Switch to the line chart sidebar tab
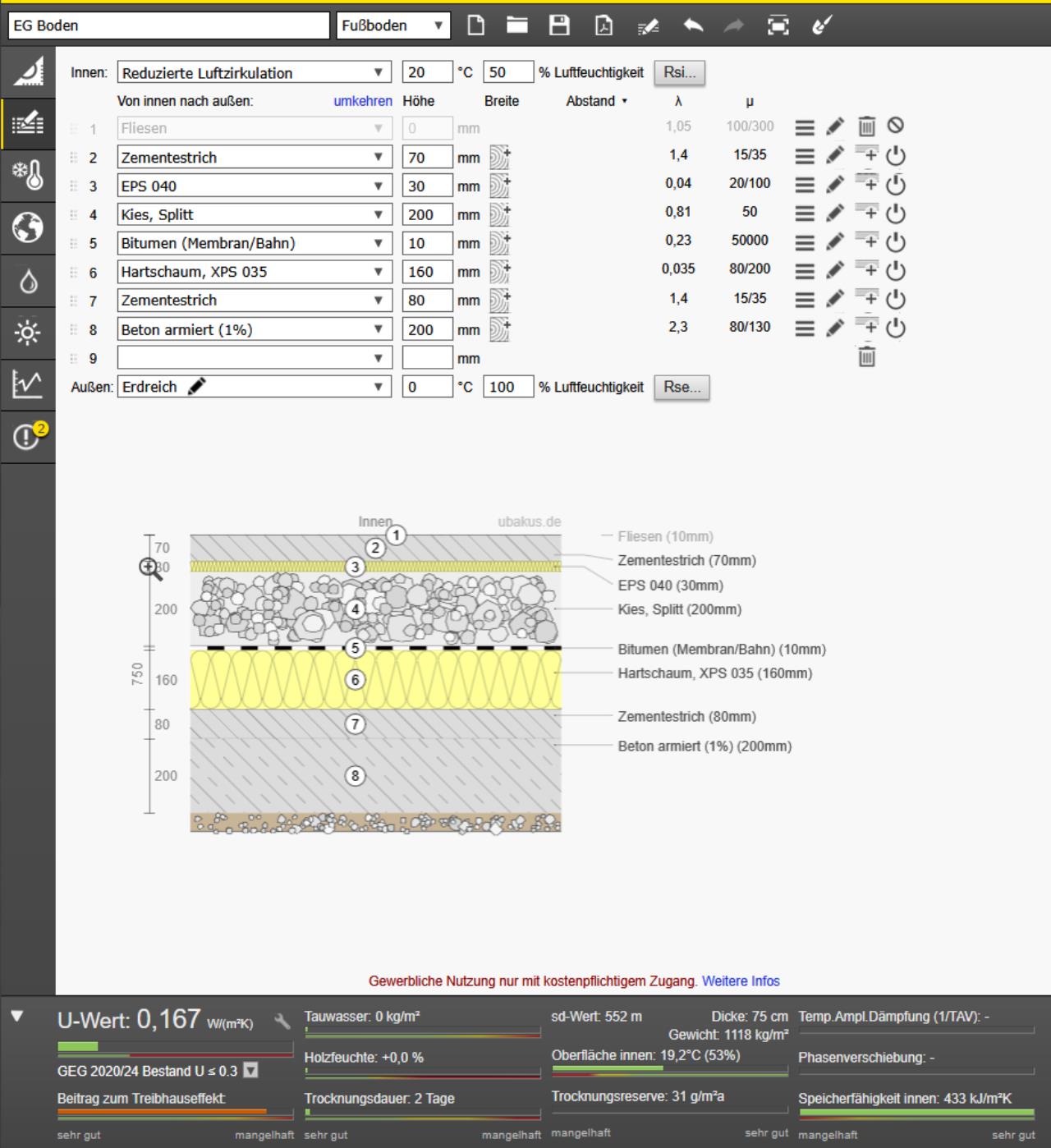The height and width of the screenshot is (1148, 1051). [27, 383]
